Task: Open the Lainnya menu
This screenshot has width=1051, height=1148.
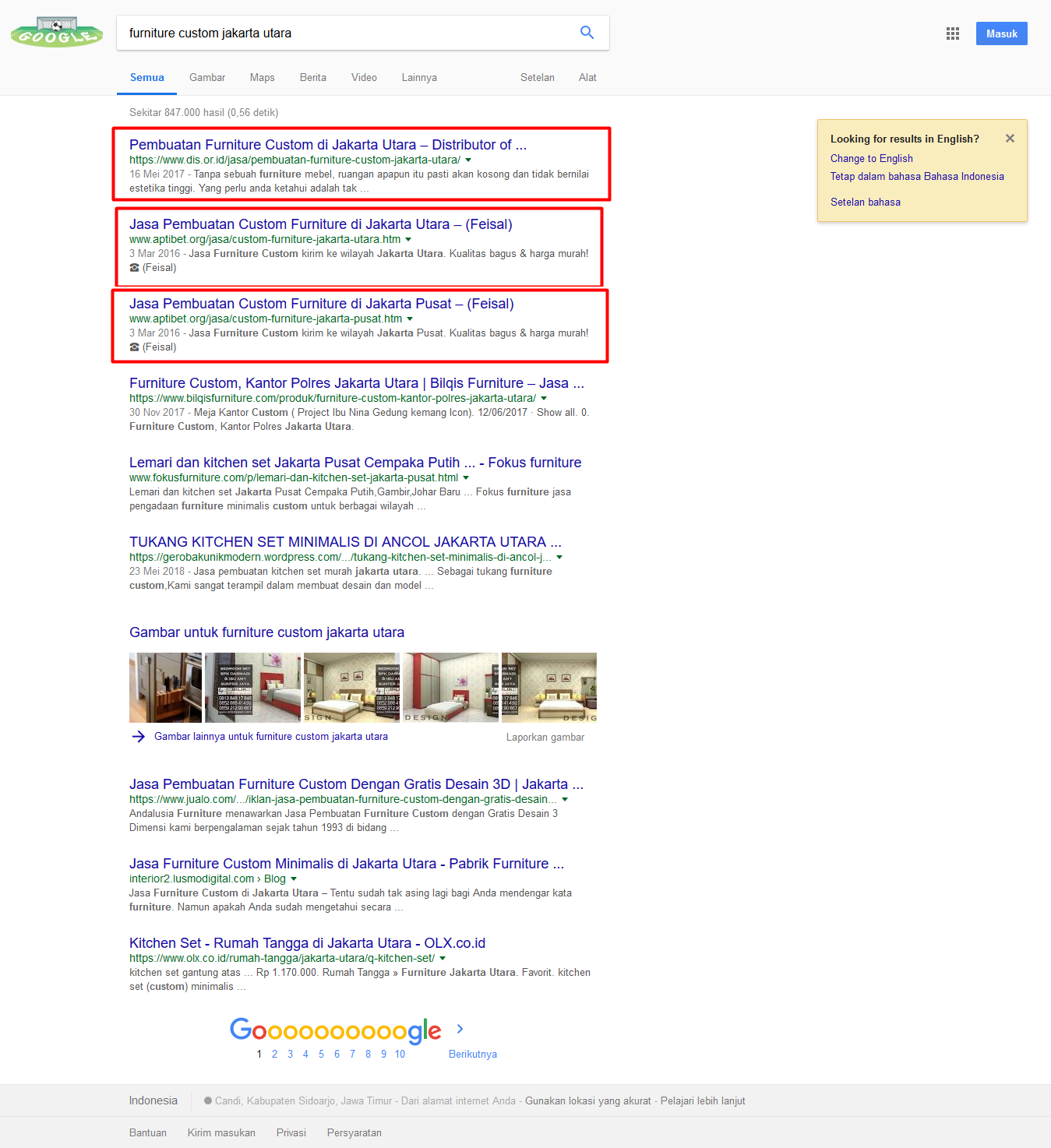Action: point(419,78)
